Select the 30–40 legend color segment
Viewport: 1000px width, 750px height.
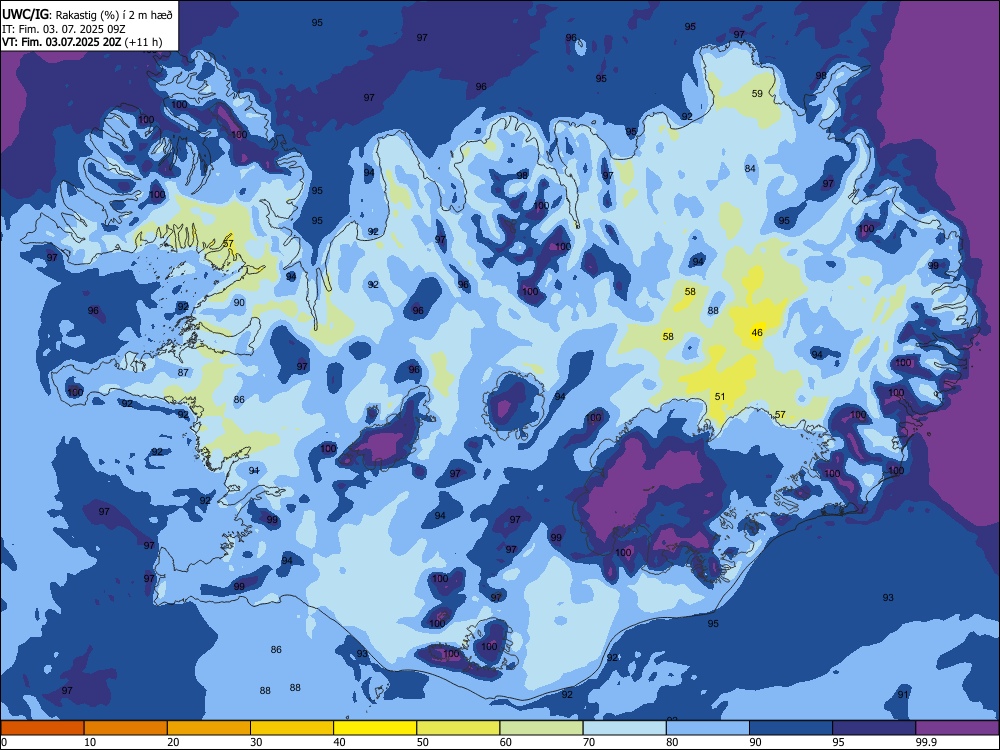point(292,728)
